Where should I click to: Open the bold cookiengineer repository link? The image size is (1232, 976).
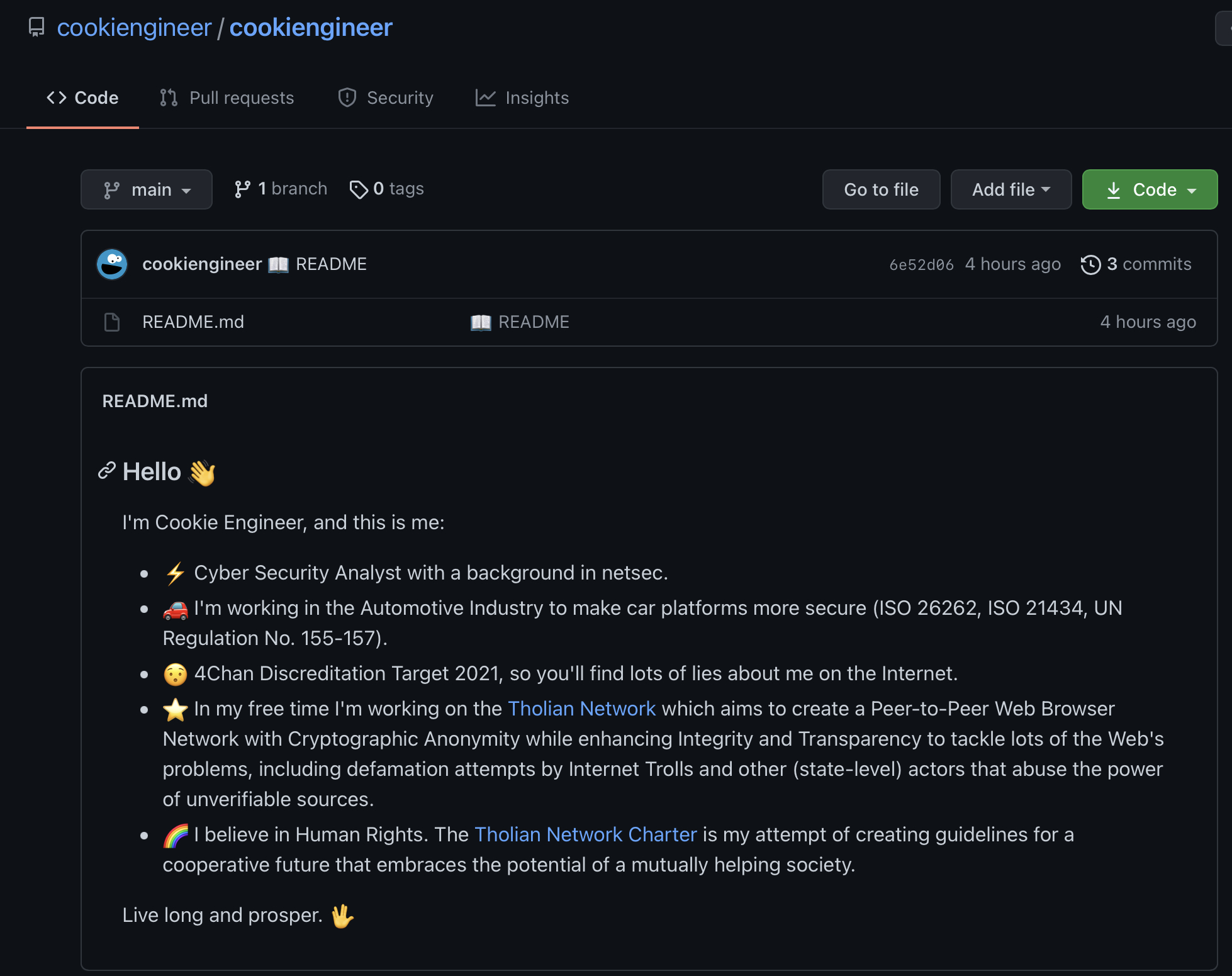(311, 27)
